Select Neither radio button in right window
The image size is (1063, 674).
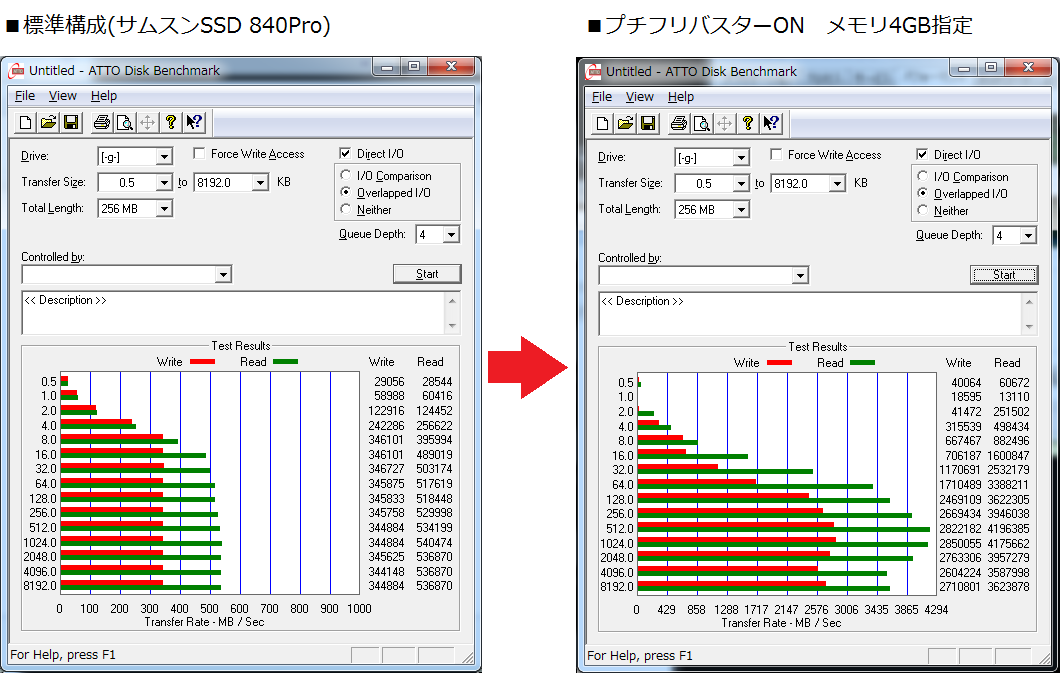(923, 211)
